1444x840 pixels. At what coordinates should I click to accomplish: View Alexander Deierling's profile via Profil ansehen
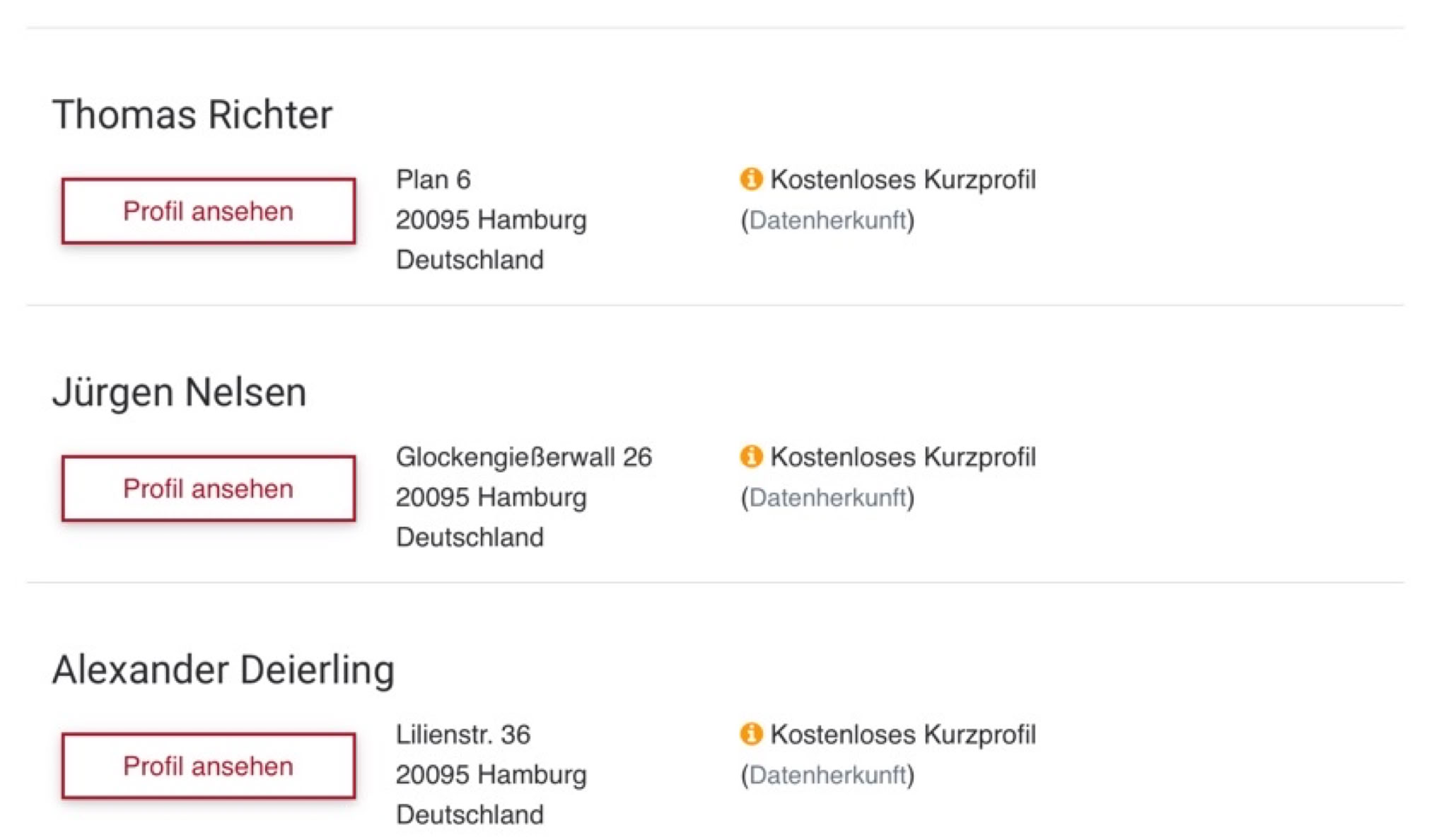pyautogui.click(x=209, y=766)
